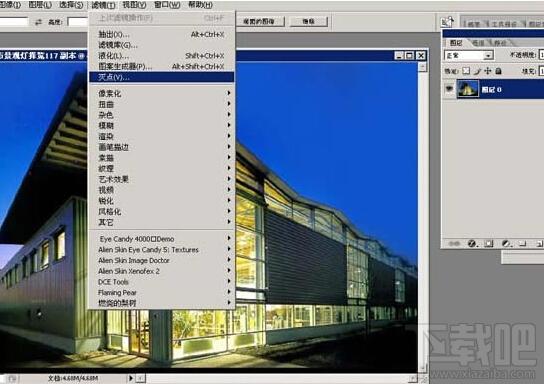Expand 模糊 submenu
The height and width of the screenshot is (384, 544).
(162, 126)
